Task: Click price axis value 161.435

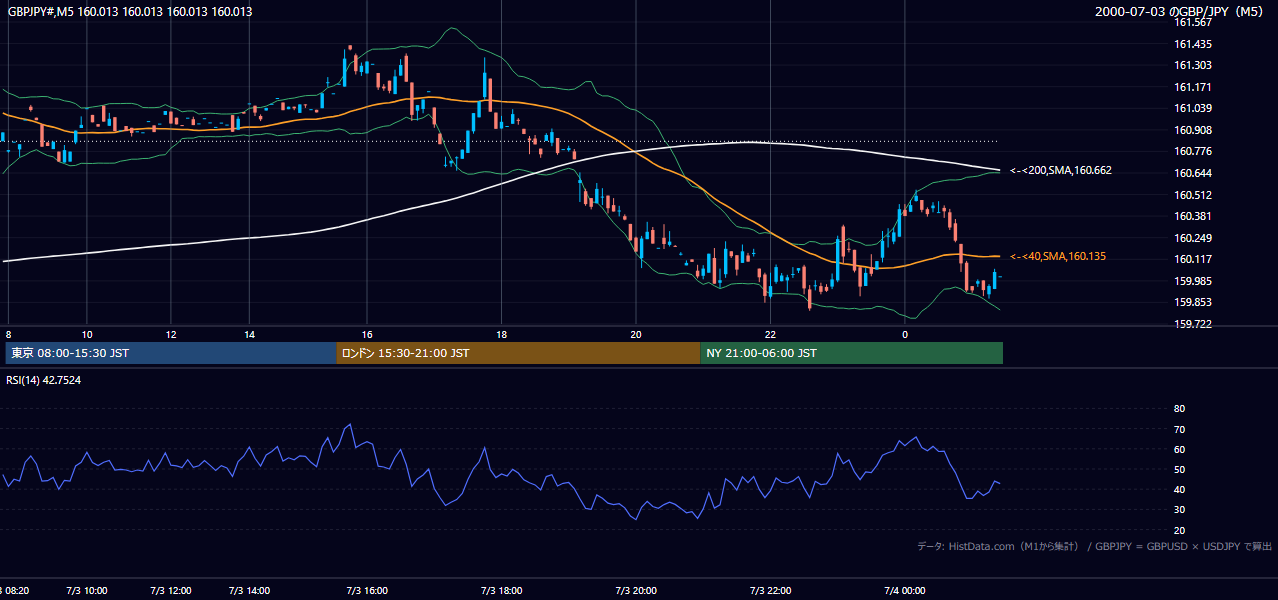Action: tap(1192, 44)
